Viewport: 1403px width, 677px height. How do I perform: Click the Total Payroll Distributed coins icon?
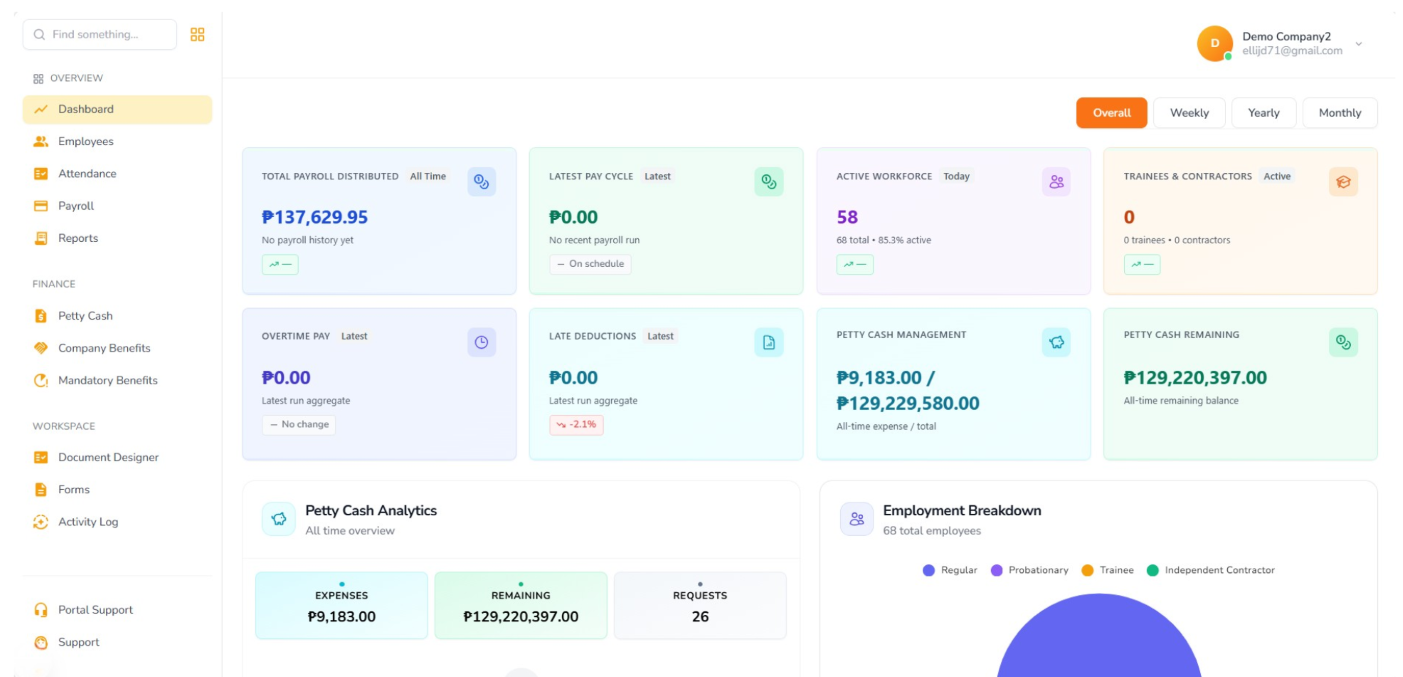[x=481, y=181]
